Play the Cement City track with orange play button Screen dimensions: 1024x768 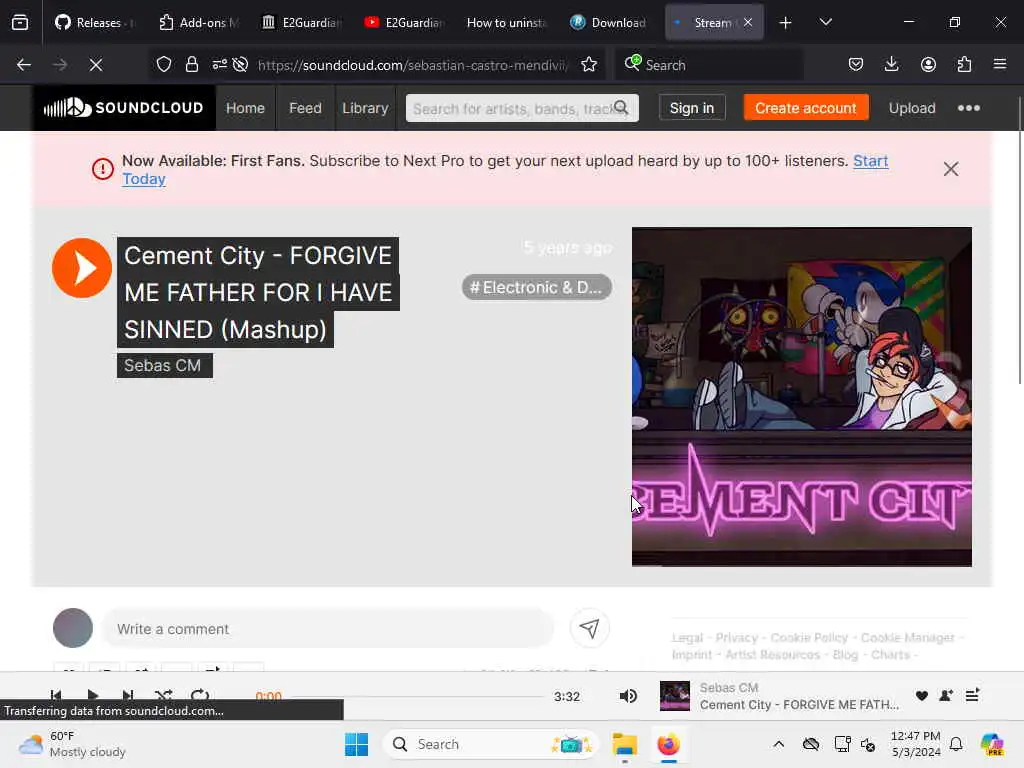click(82, 268)
